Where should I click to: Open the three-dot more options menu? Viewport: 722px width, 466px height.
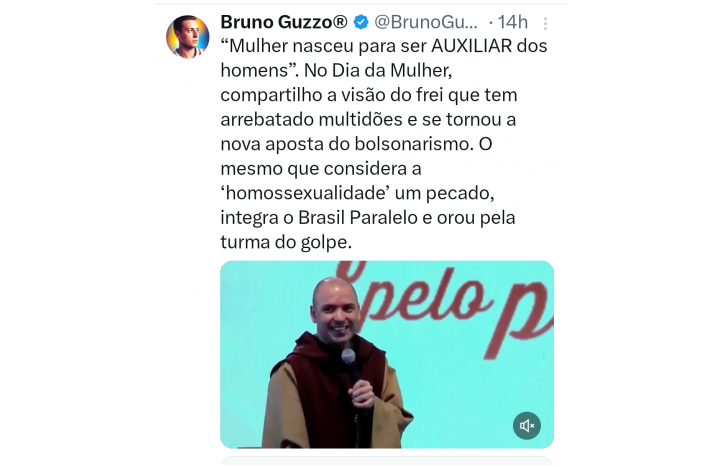[545, 23]
